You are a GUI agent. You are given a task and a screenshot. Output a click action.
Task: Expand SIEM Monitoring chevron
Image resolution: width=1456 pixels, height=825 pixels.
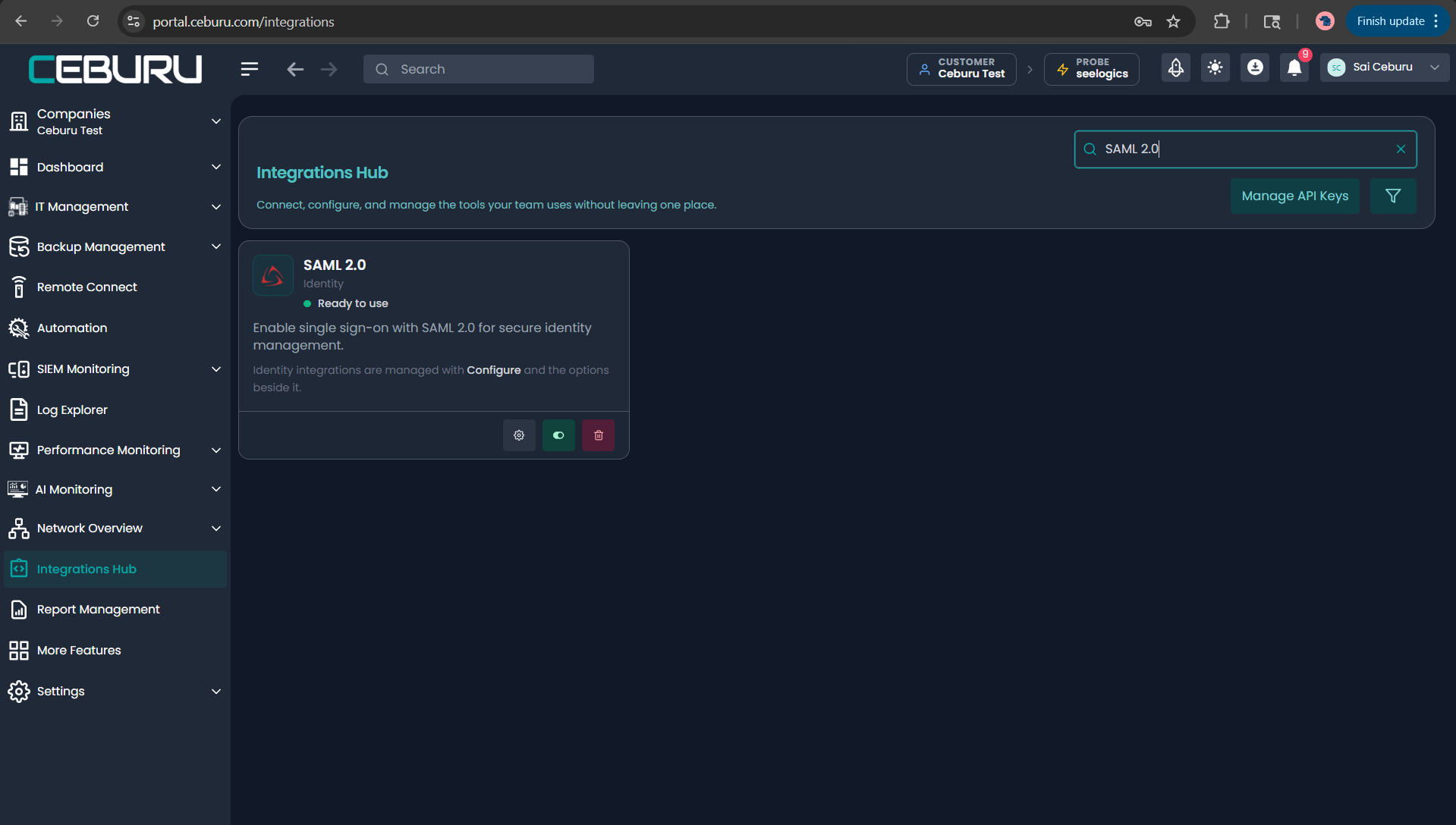216,369
